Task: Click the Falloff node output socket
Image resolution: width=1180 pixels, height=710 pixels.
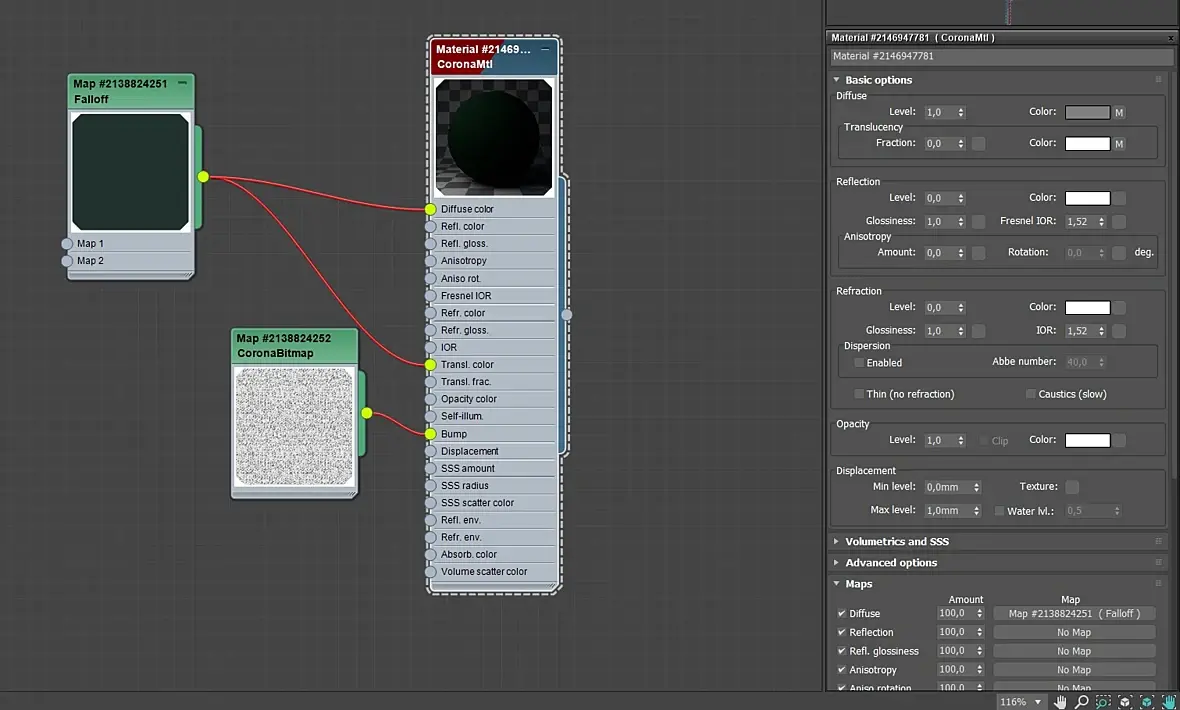Action: pyautogui.click(x=203, y=177)
